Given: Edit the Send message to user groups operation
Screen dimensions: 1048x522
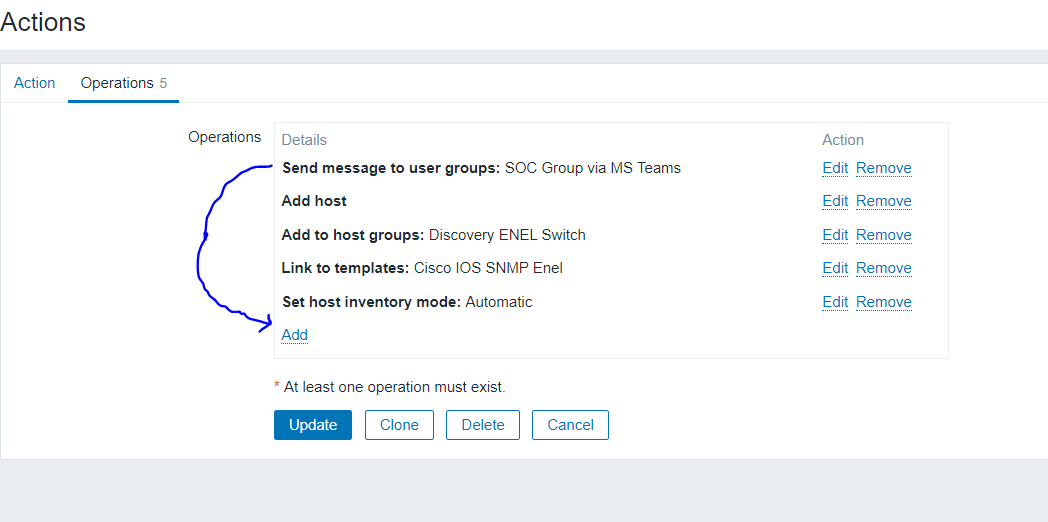Looking at the screenshot, I should [835, 168].
